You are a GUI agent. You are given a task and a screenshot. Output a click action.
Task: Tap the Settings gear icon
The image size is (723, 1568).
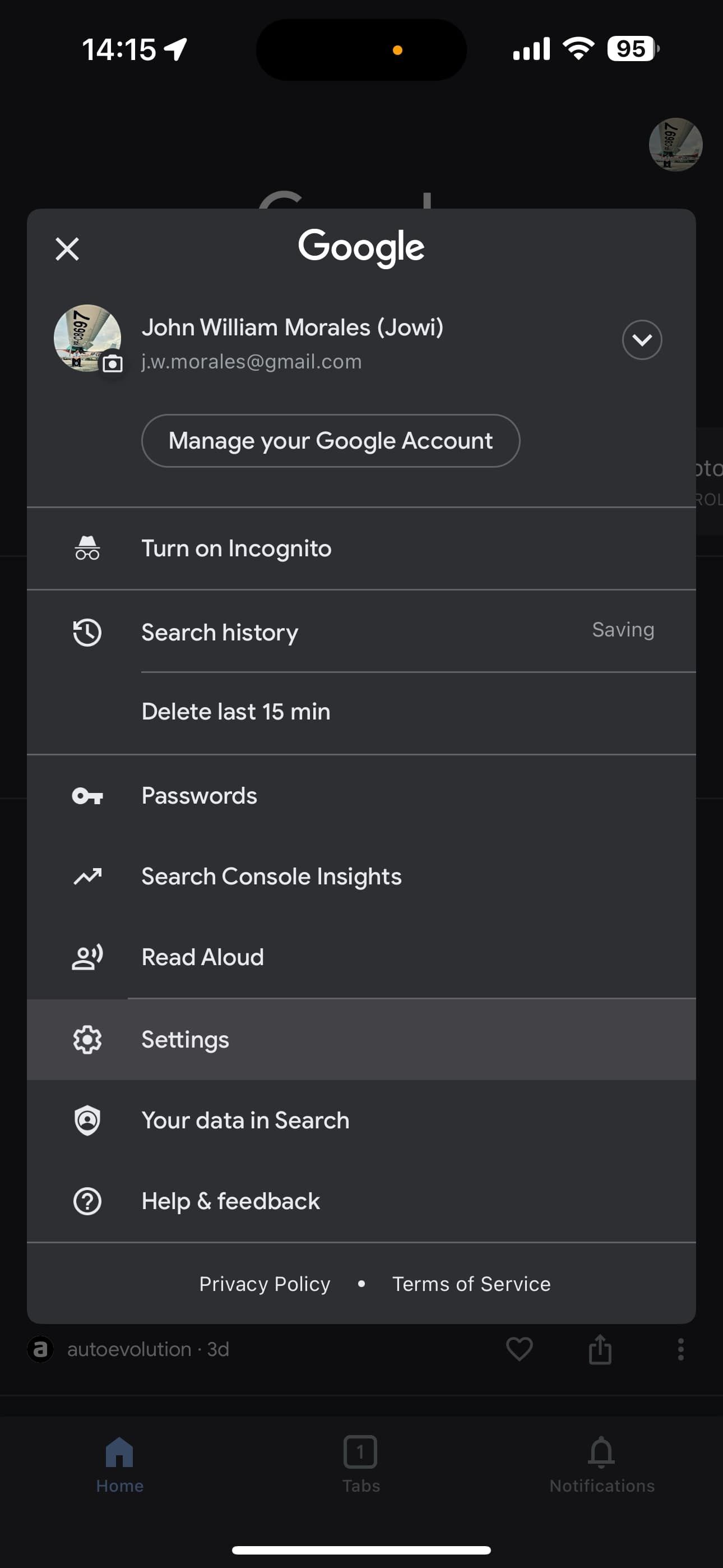(x=87, y=1039)
